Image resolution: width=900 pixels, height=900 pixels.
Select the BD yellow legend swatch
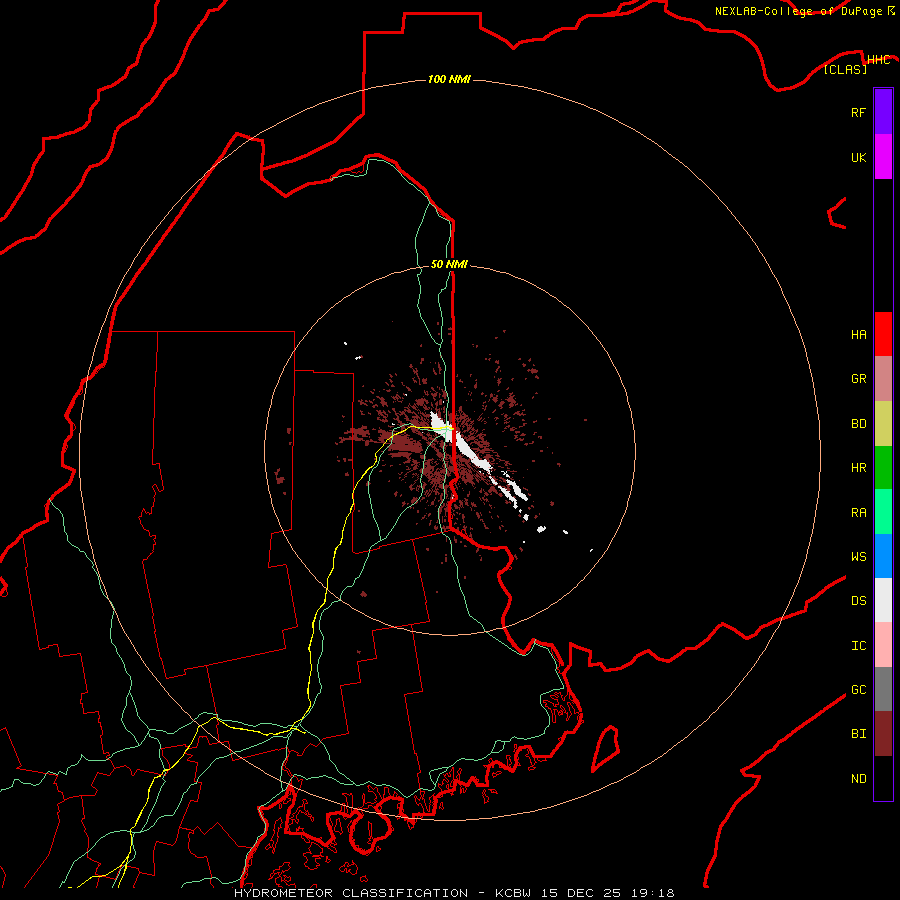pyautogui.click(x=883, y=424)
